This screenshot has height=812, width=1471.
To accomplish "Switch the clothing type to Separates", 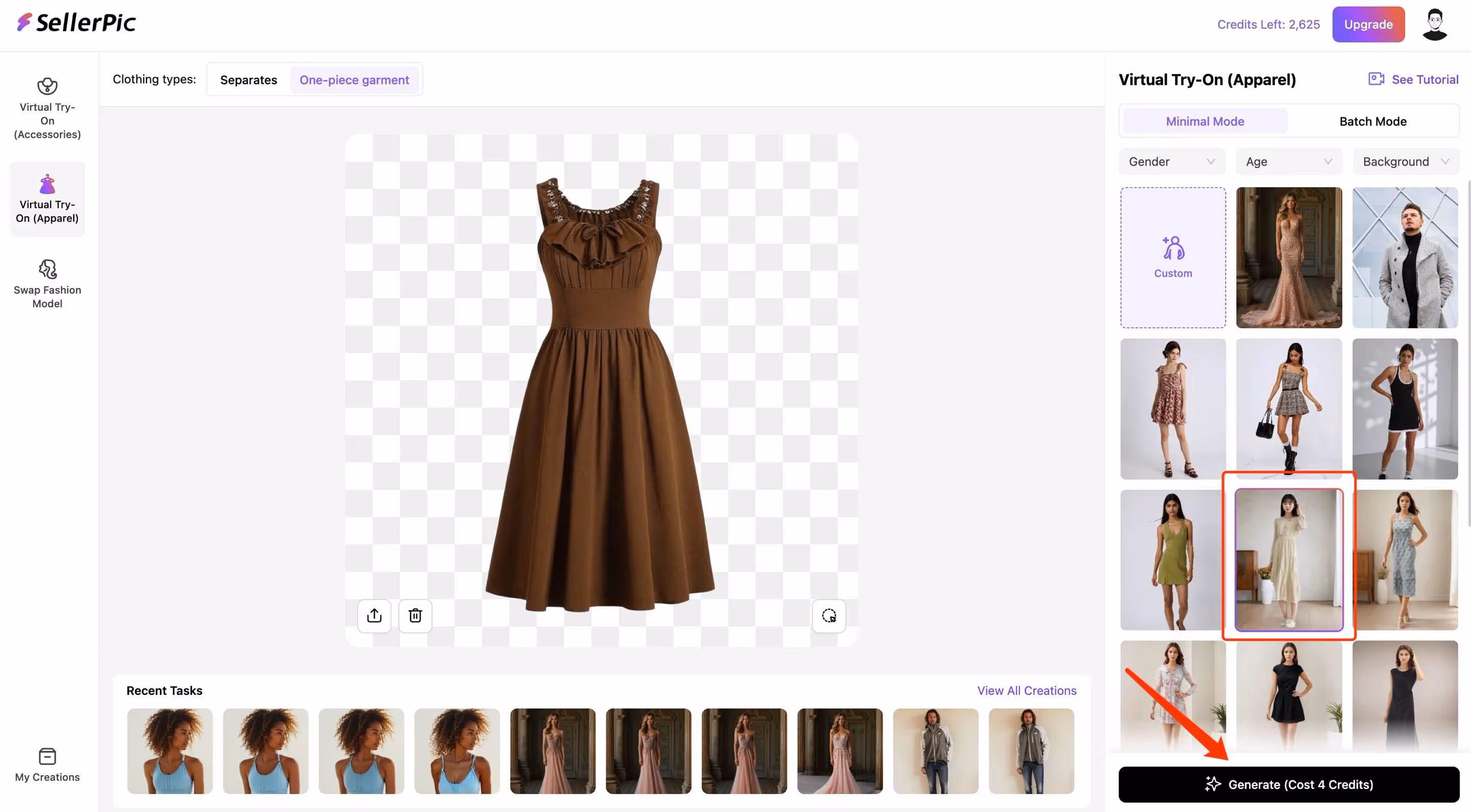I will [248, 80].
